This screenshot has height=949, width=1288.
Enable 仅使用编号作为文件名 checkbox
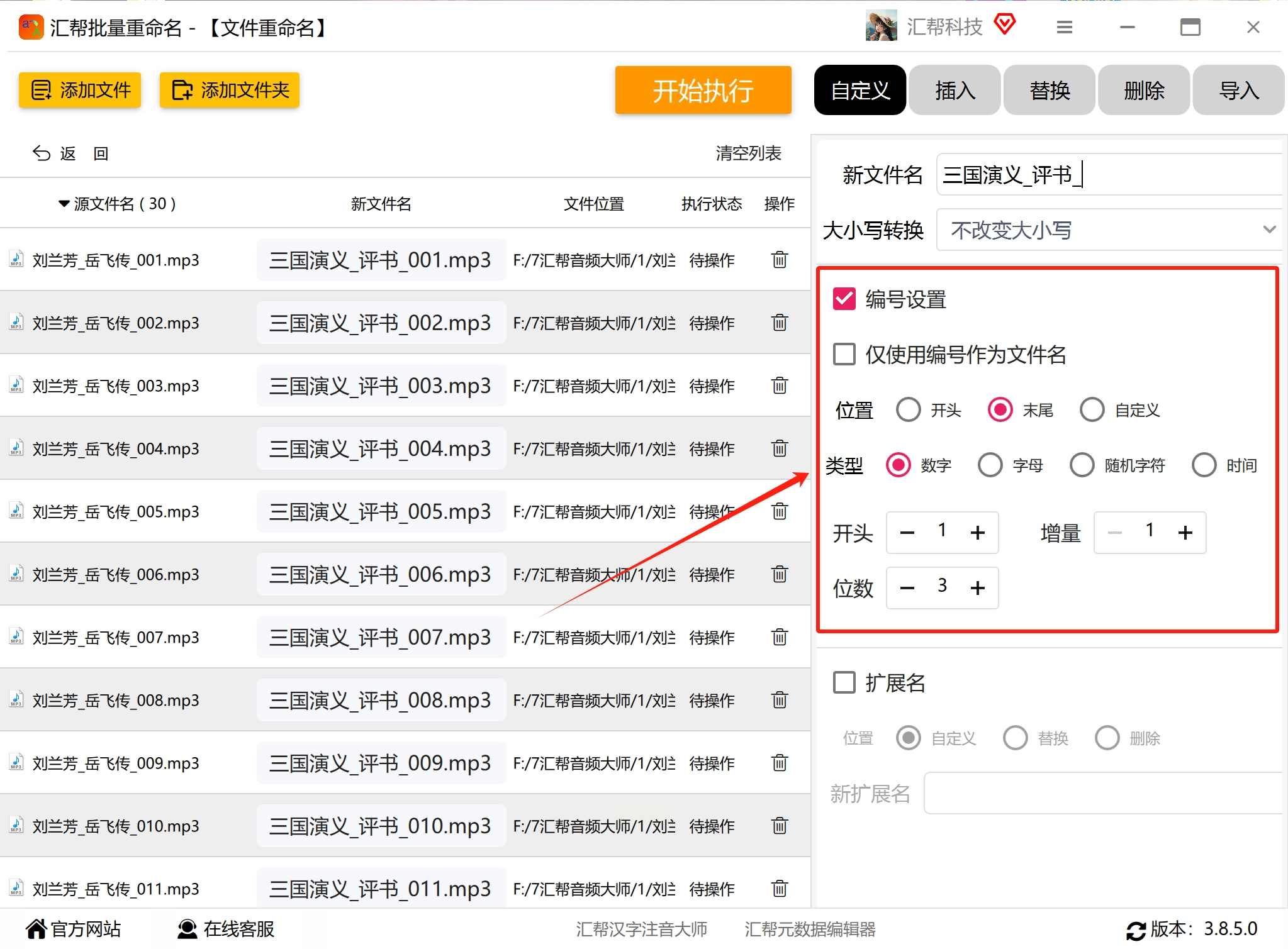tap(844, 355)
